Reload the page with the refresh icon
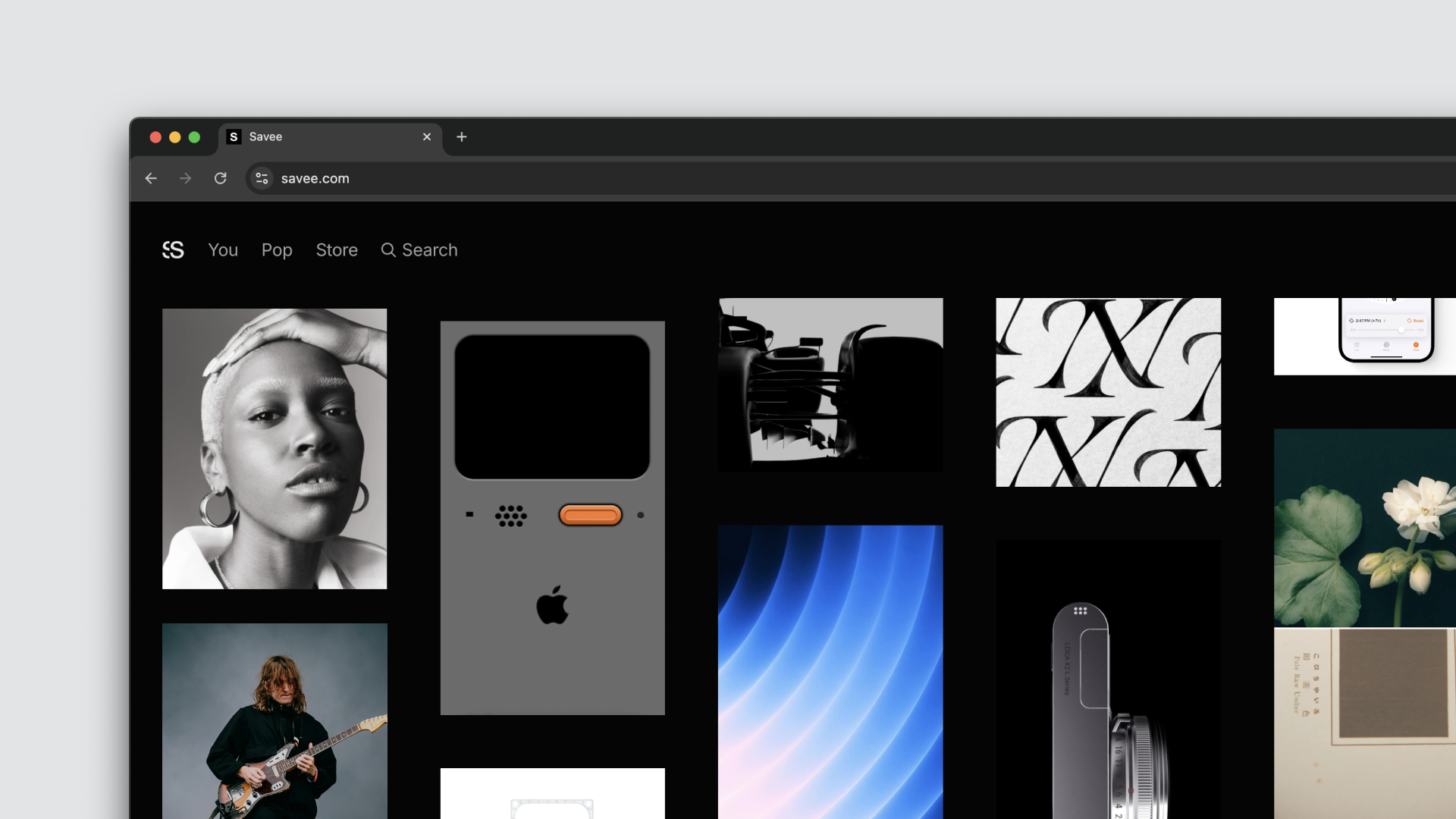The image size is (1456, 819). [221, 178]
